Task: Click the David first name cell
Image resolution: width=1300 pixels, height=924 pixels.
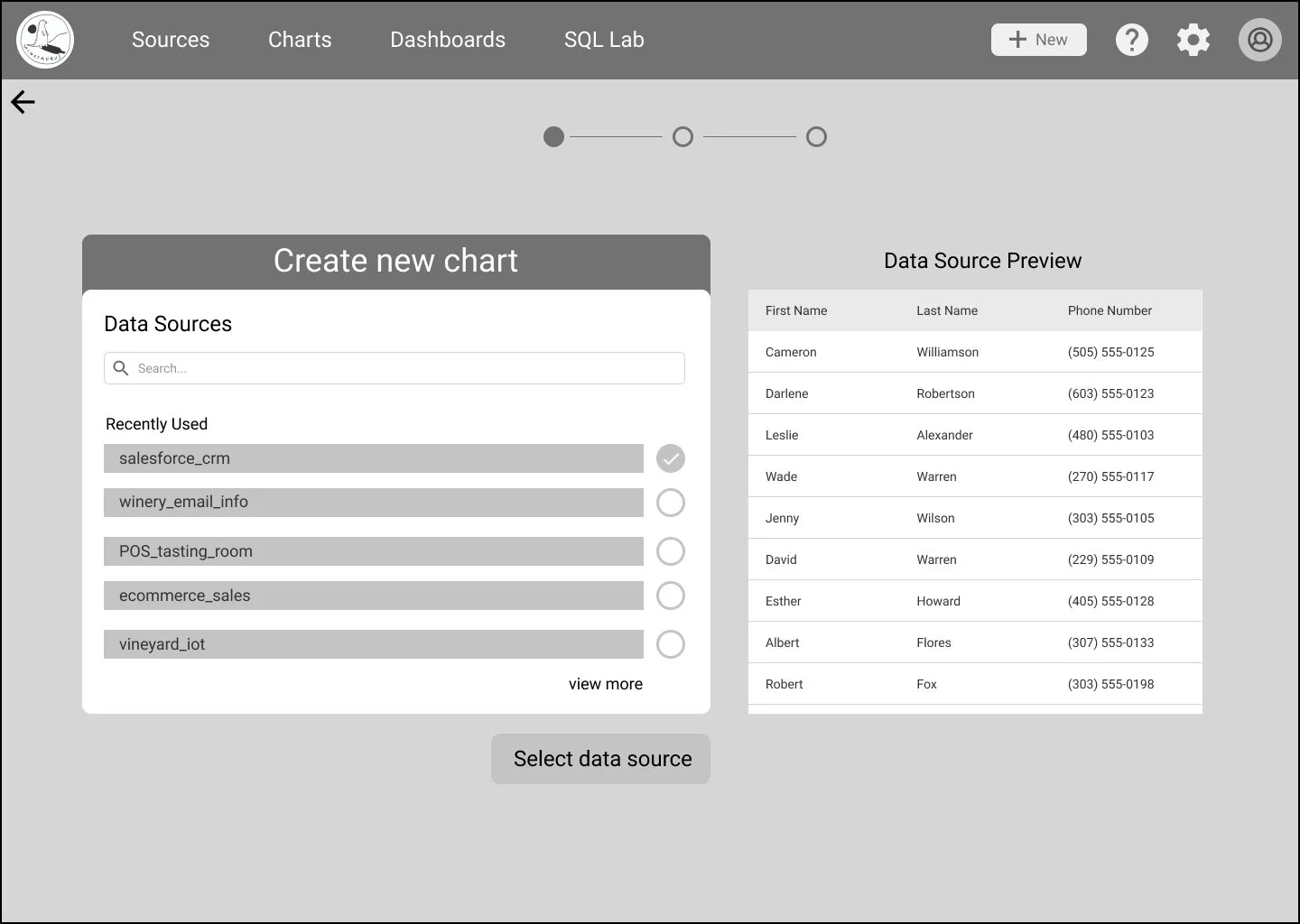Action: click(x=781, y=559)
